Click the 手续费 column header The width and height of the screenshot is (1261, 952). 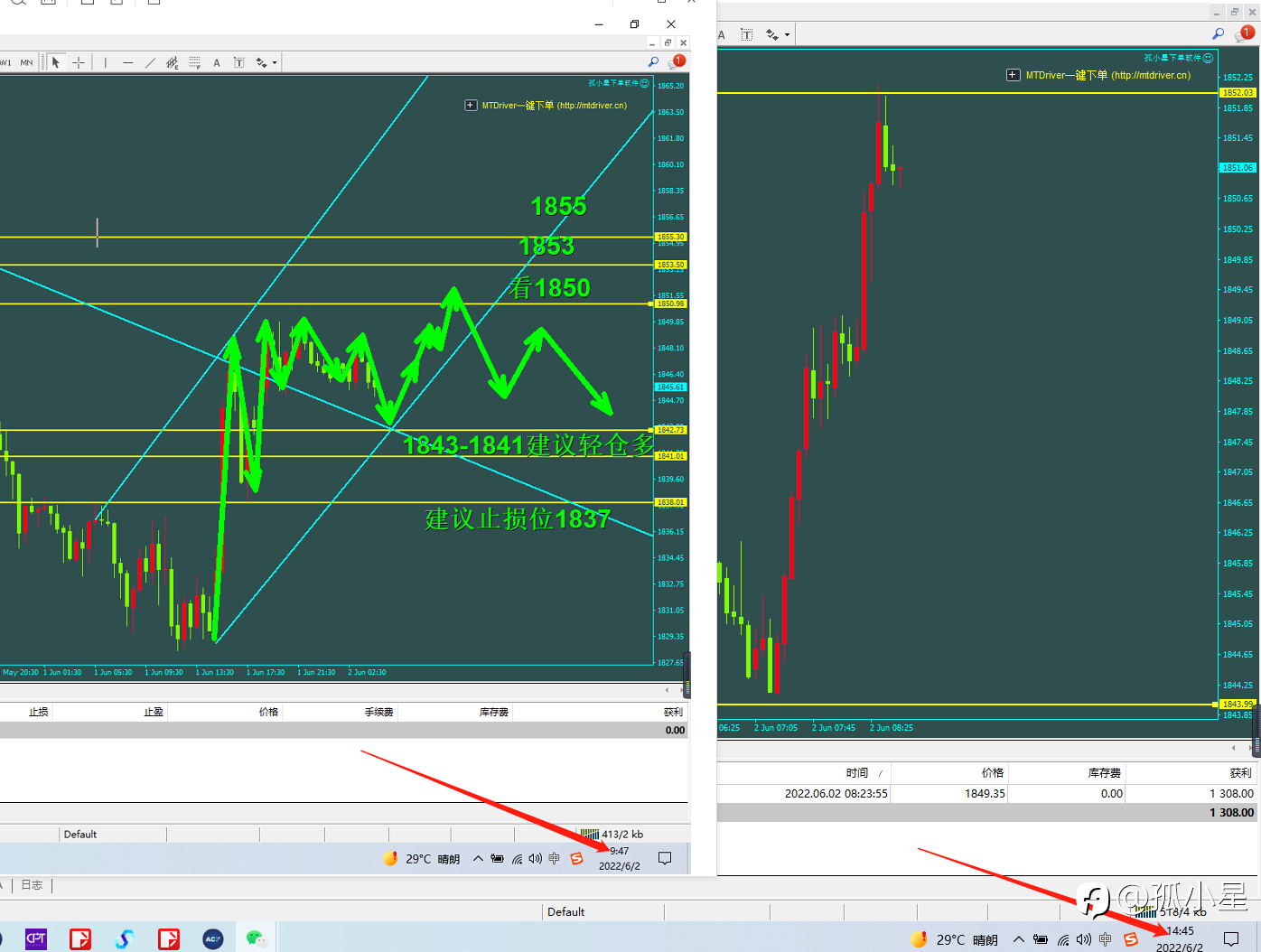tap(378, 712)
